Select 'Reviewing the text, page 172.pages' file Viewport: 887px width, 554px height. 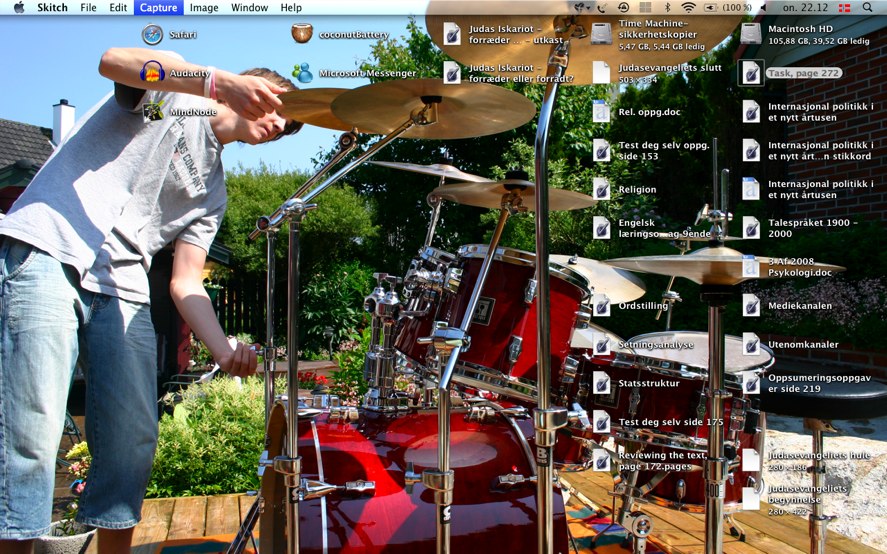click(x=601, y=461)
